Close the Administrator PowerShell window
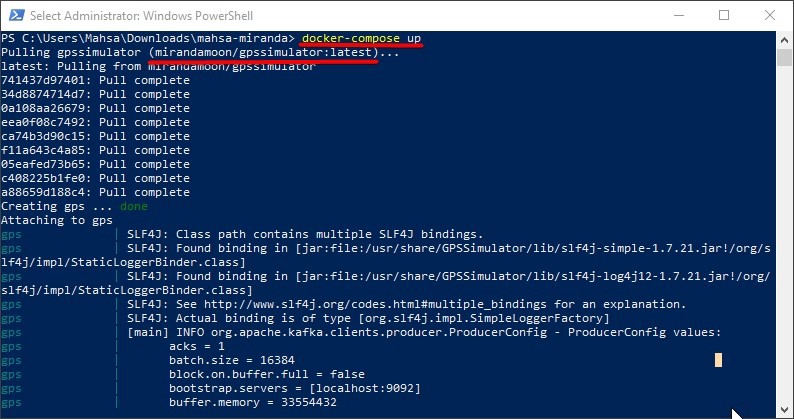 pyautogui.click(x=770, y=15)
